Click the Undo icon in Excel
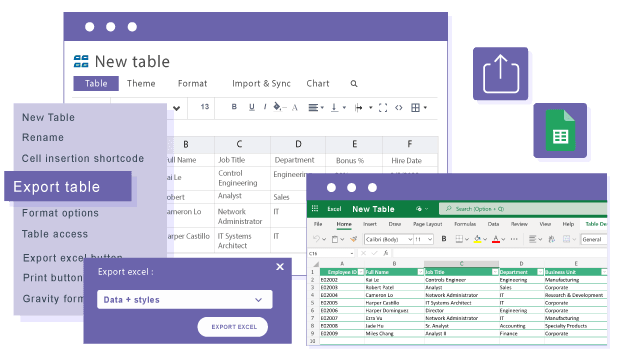 (x=316, y=239)
